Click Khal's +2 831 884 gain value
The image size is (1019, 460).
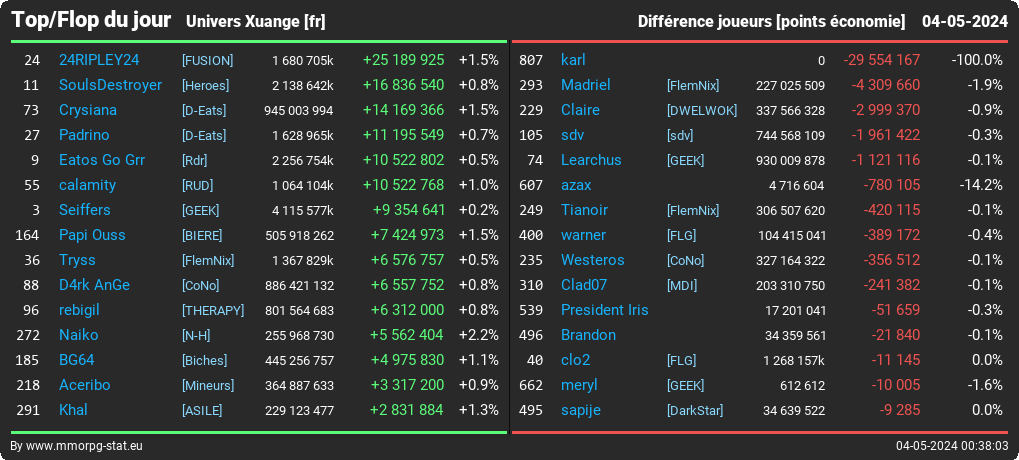click(406, 410)
